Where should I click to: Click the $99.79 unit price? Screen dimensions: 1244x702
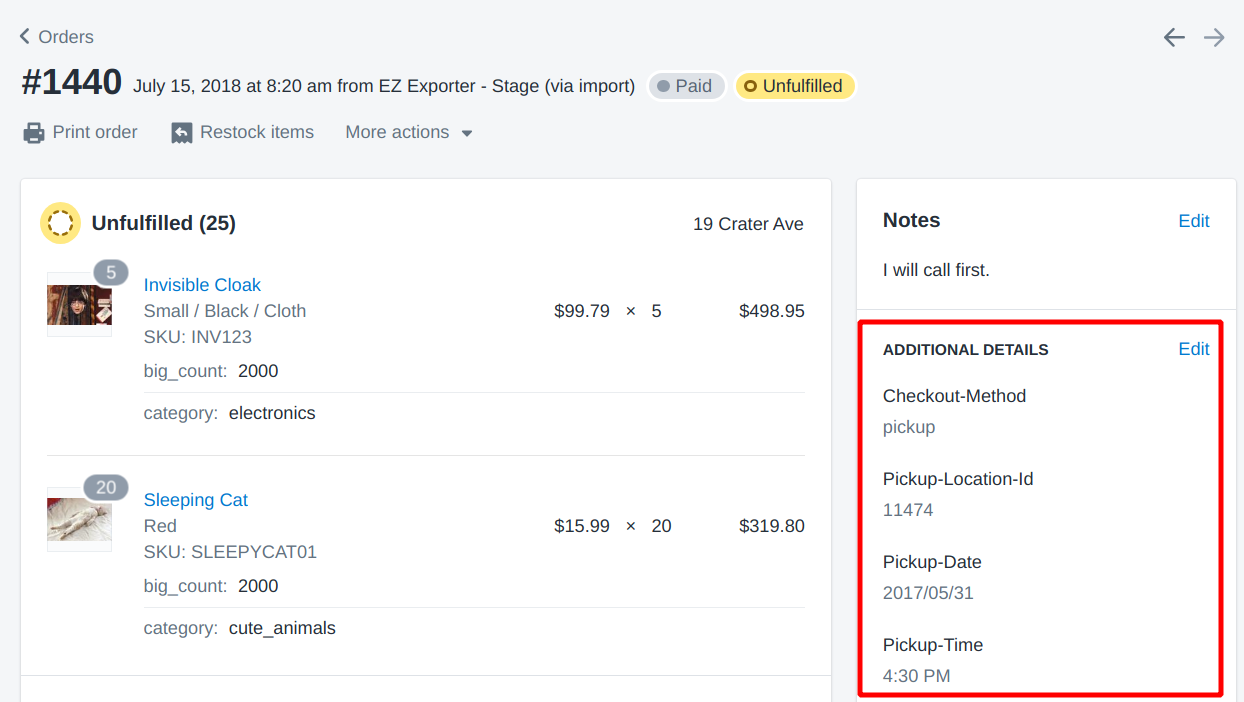tap(582, 311)
